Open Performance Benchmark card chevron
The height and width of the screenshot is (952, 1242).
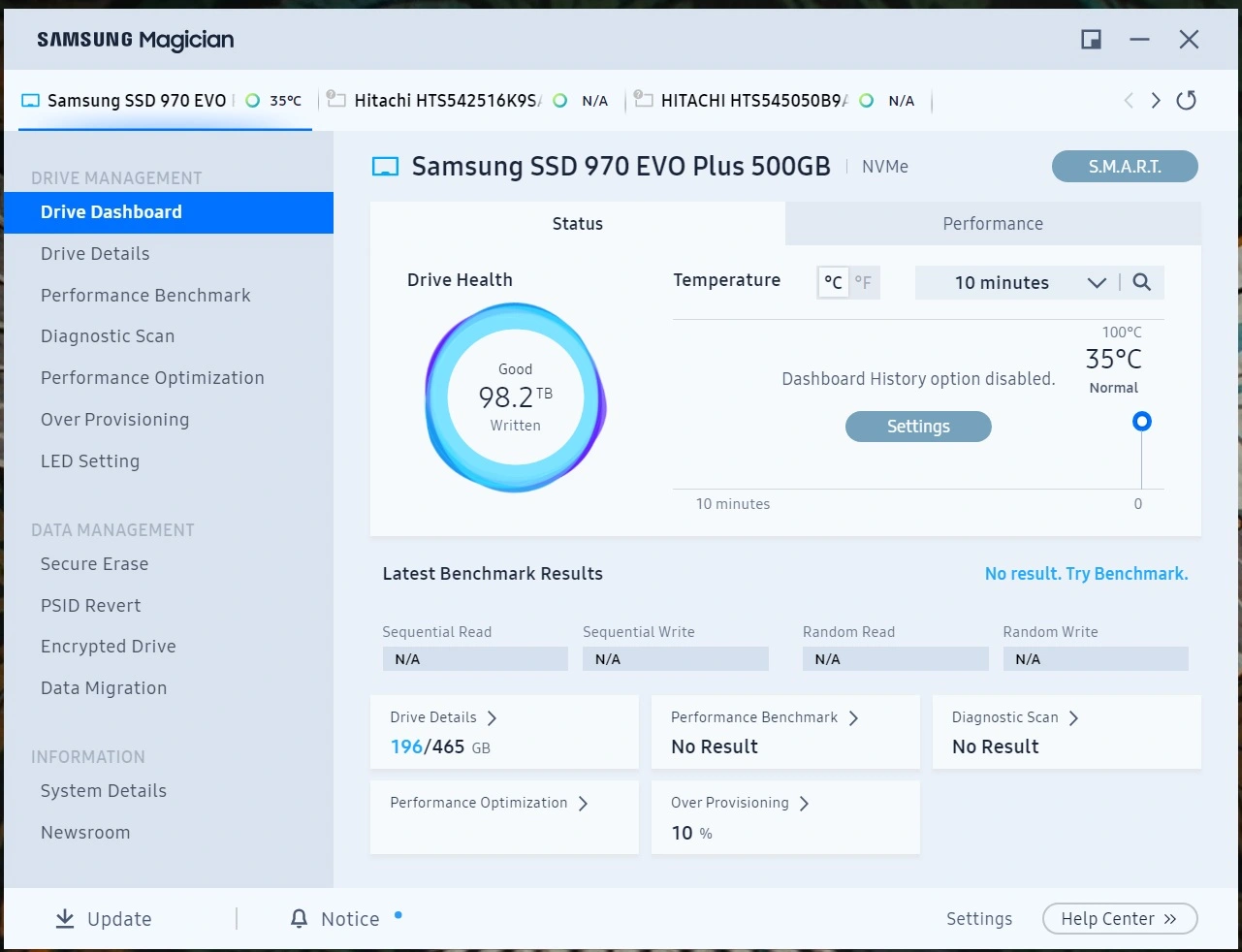pos(853,718)
